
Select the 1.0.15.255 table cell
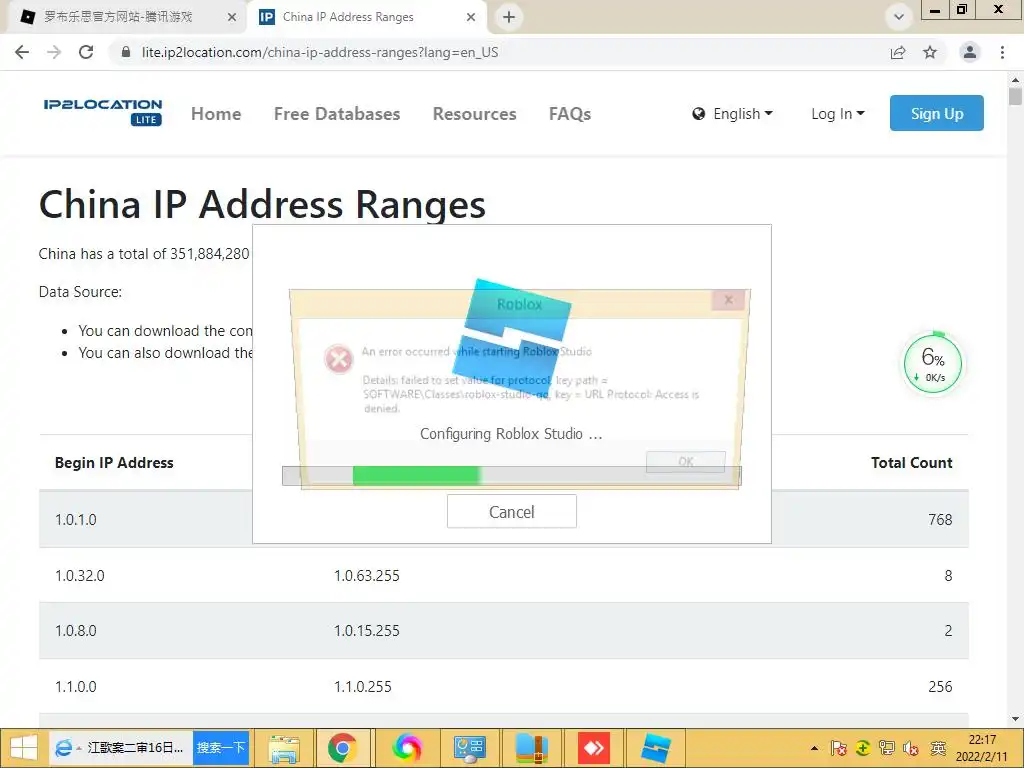click(x=366, y=631)
